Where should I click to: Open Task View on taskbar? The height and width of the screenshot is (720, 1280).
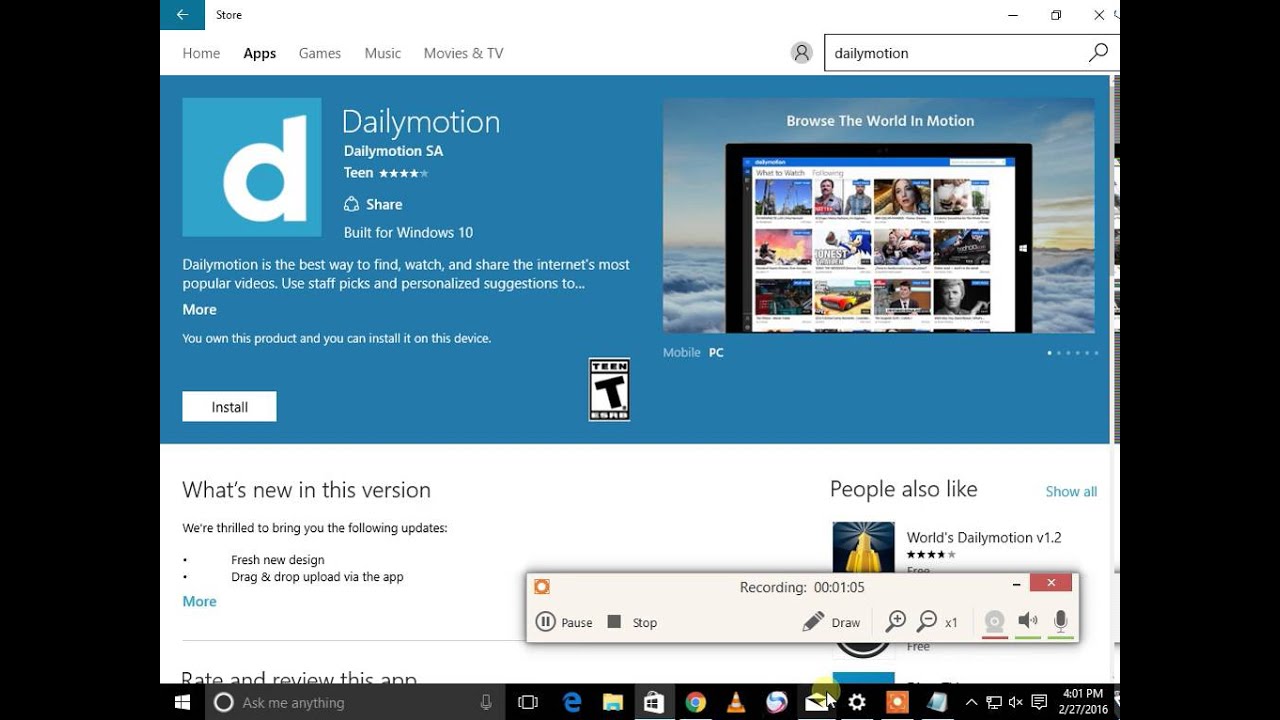(x=528, y=702)
